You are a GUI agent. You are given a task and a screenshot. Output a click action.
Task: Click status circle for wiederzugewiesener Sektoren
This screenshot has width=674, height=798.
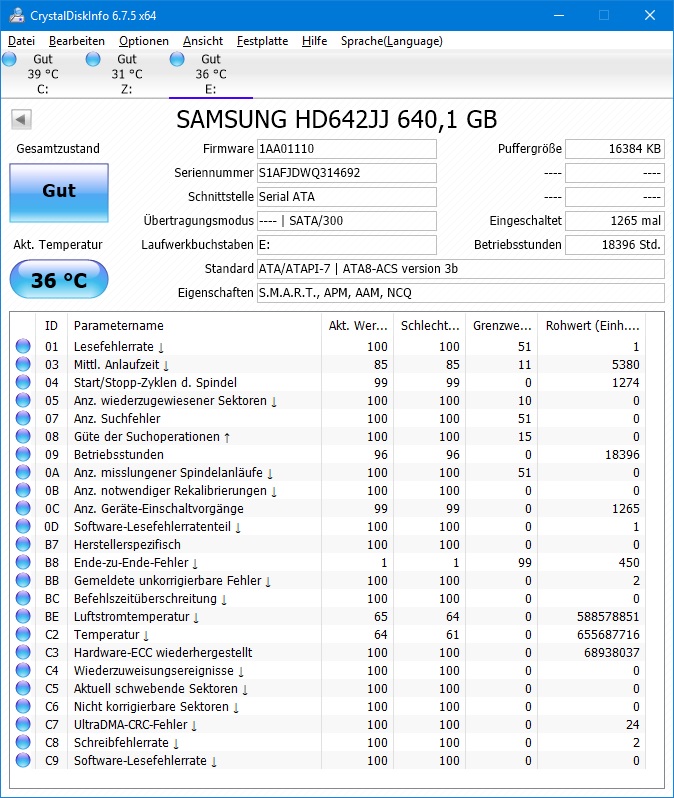coord(23,400)
